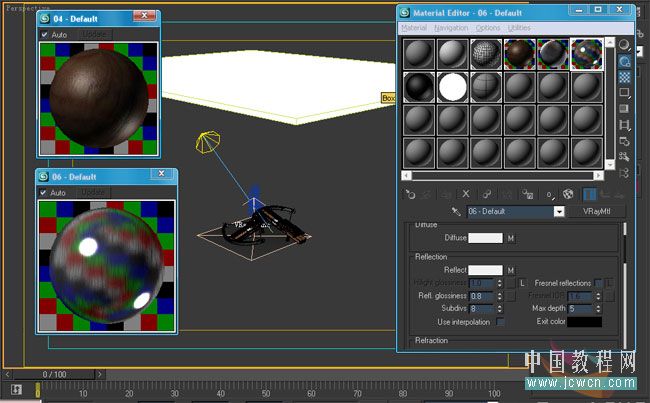
Task: Click the 06 - Default name field
Action: tap(511, 211)
